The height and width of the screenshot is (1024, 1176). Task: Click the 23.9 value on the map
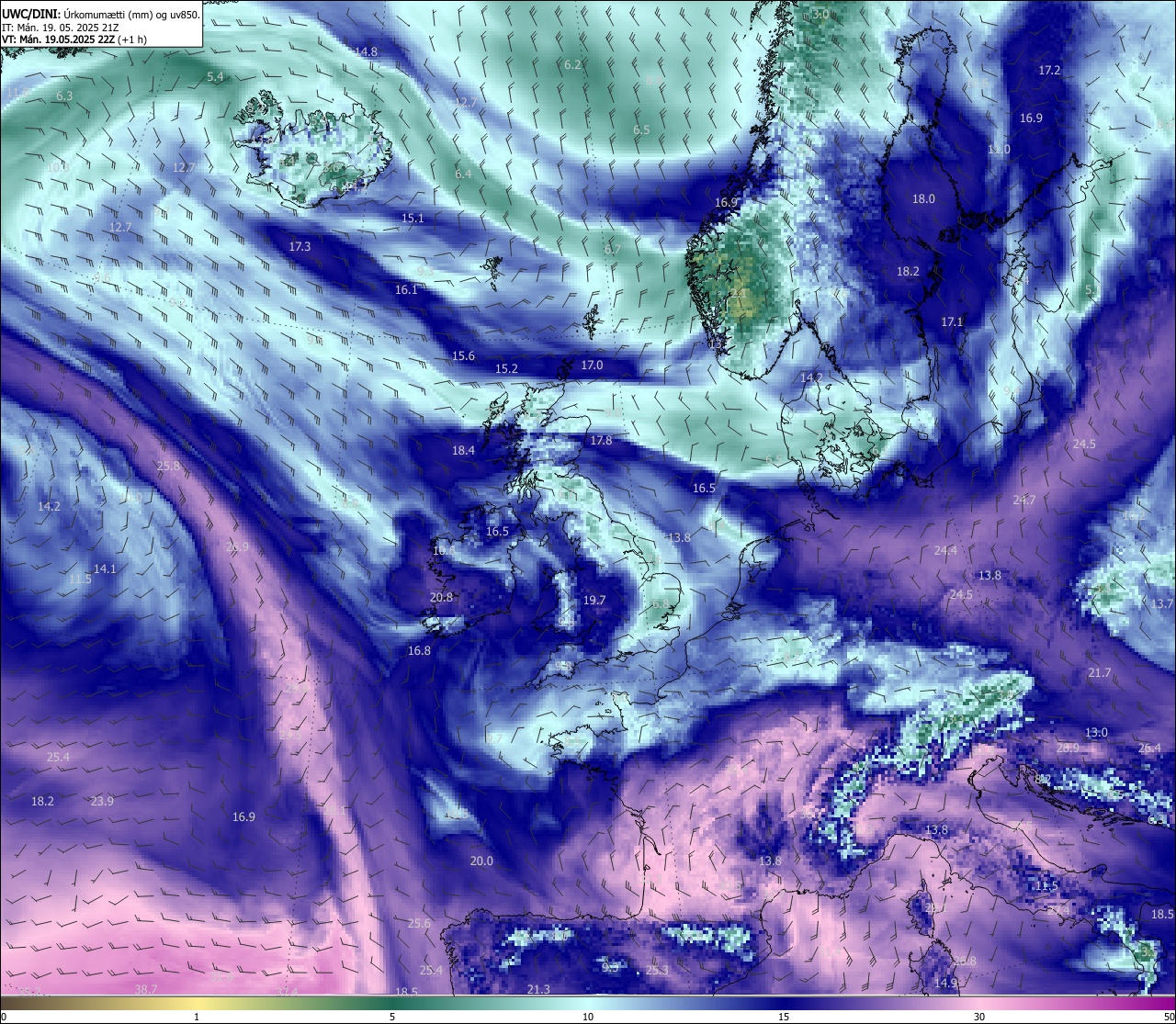[x=102, y=801]
